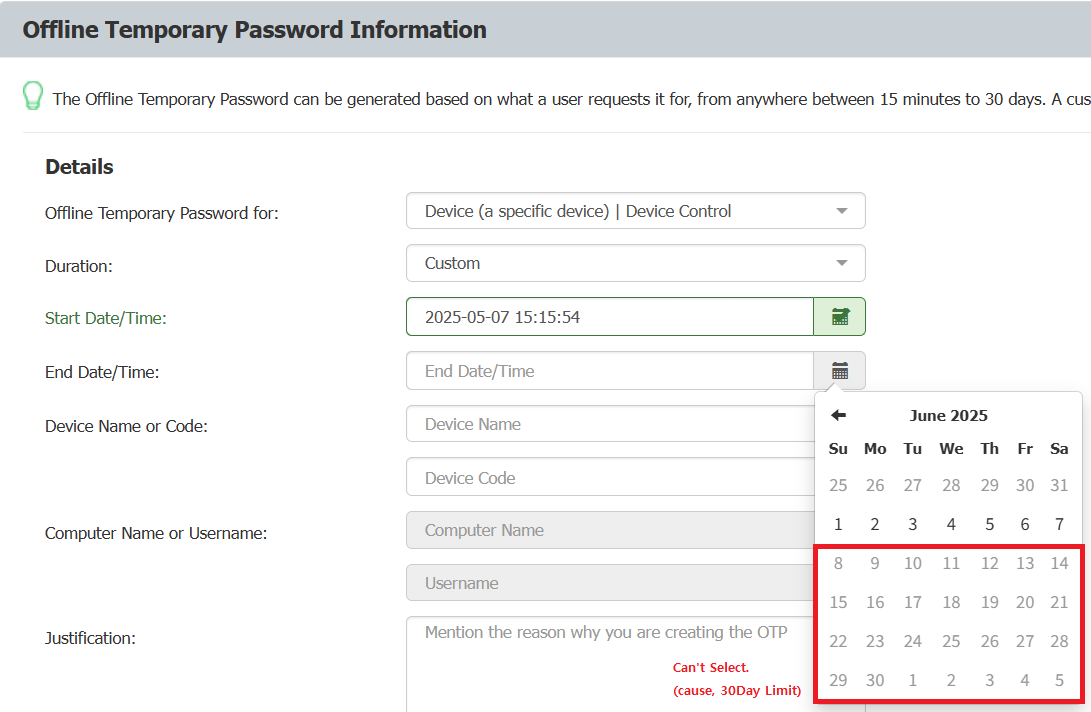Open the Start Date/Time calendar picker icon
The height and width of the screenshot is (712, 1091).
(840, 317)
